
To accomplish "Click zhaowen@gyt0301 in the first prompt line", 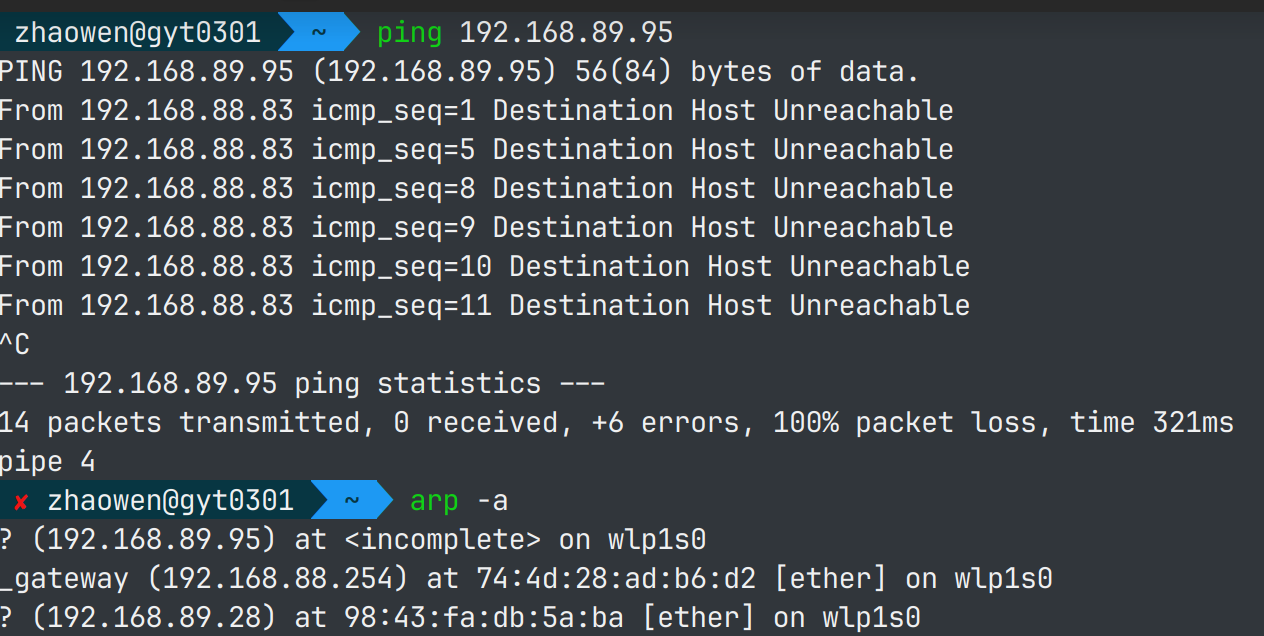I will (137, 33).
